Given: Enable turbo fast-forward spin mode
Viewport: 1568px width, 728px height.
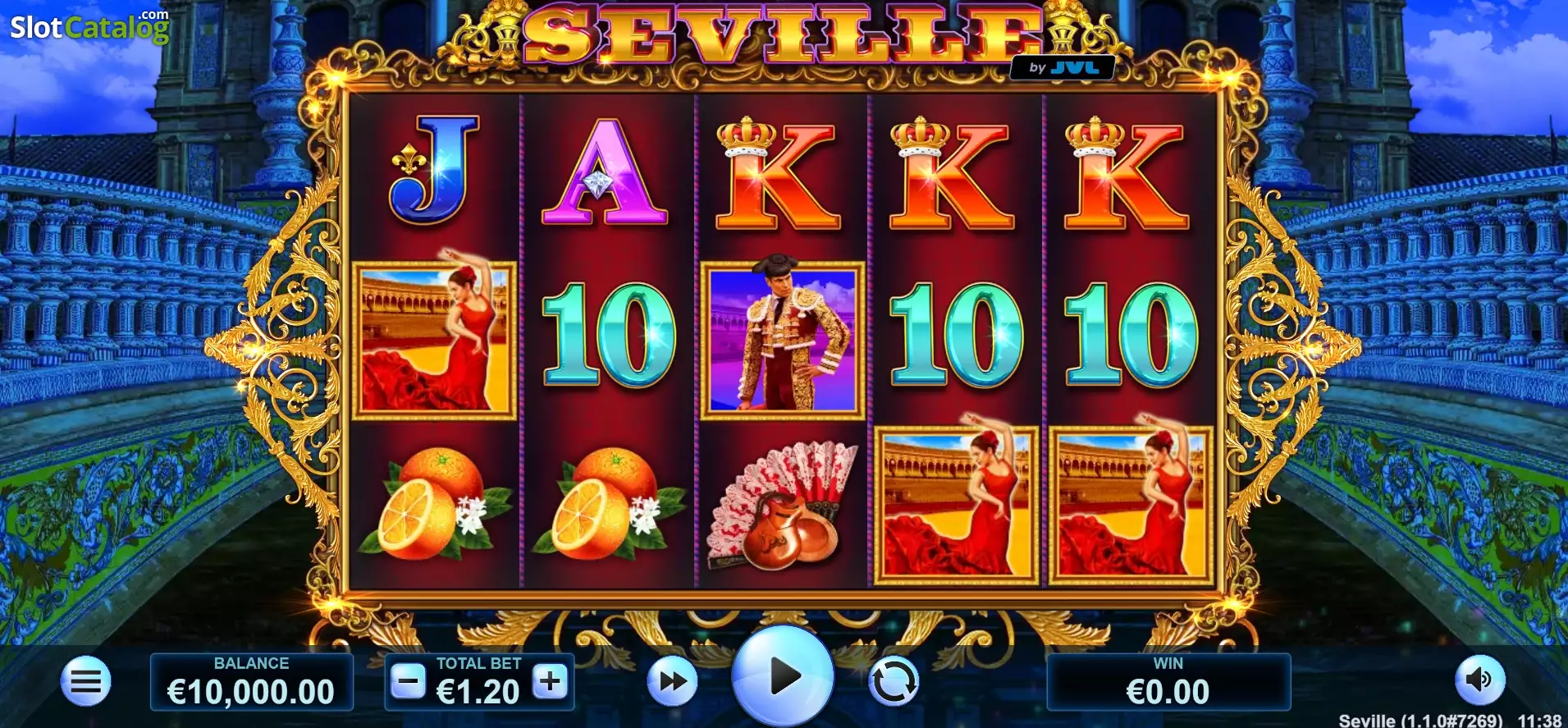Looking at the screenshot, I should (x=673, y=681).
